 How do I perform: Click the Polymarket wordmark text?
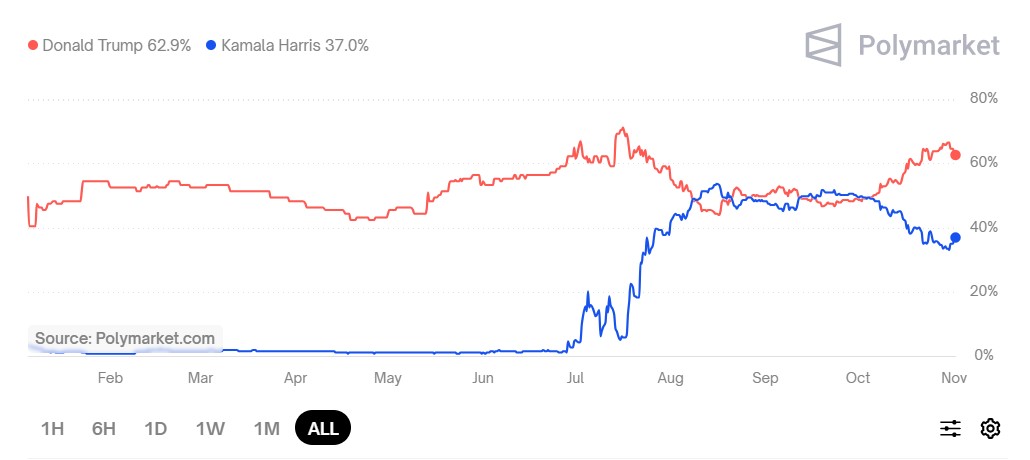[929, 45]
